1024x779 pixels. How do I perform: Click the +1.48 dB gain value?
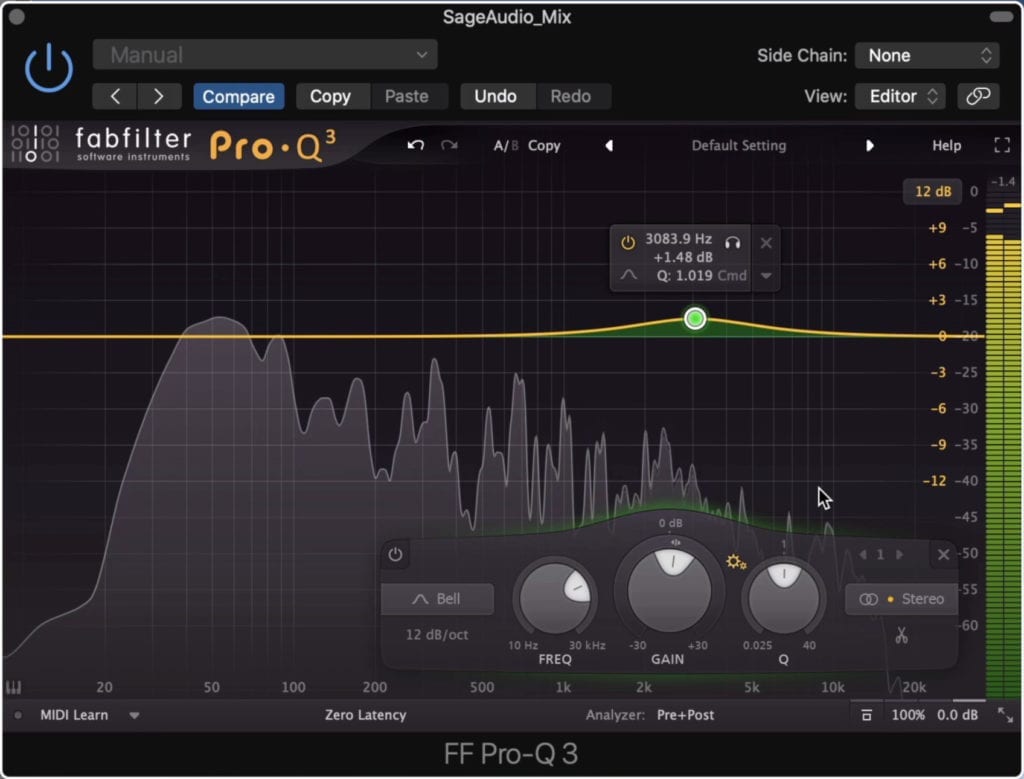coord(683,257)
